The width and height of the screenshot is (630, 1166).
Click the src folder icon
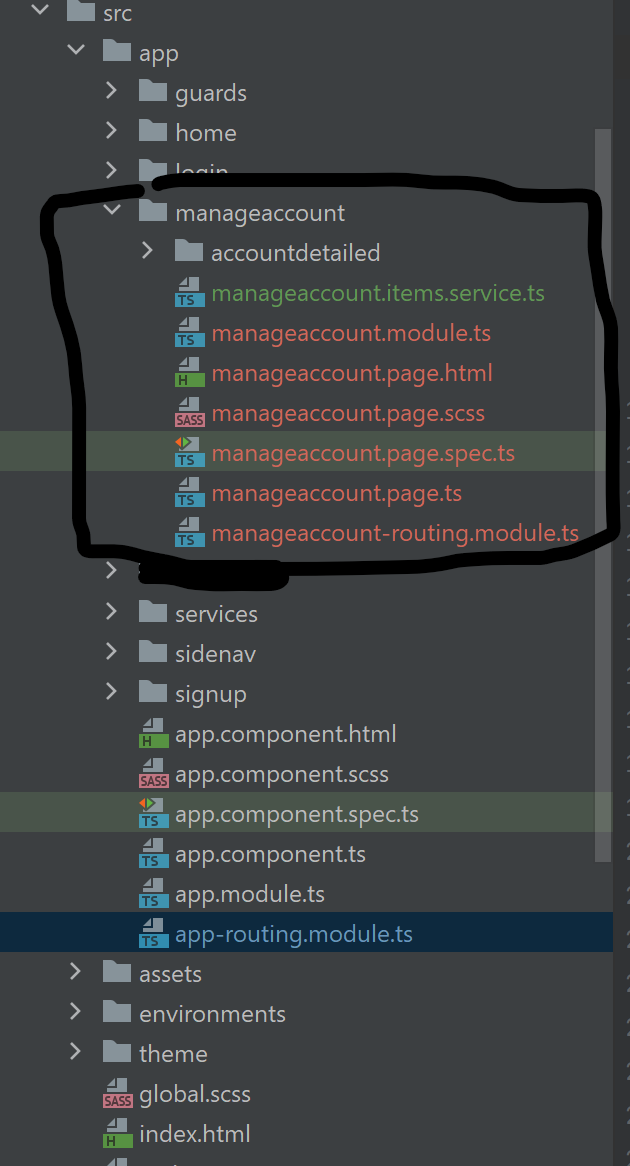(x=80, y=10)
